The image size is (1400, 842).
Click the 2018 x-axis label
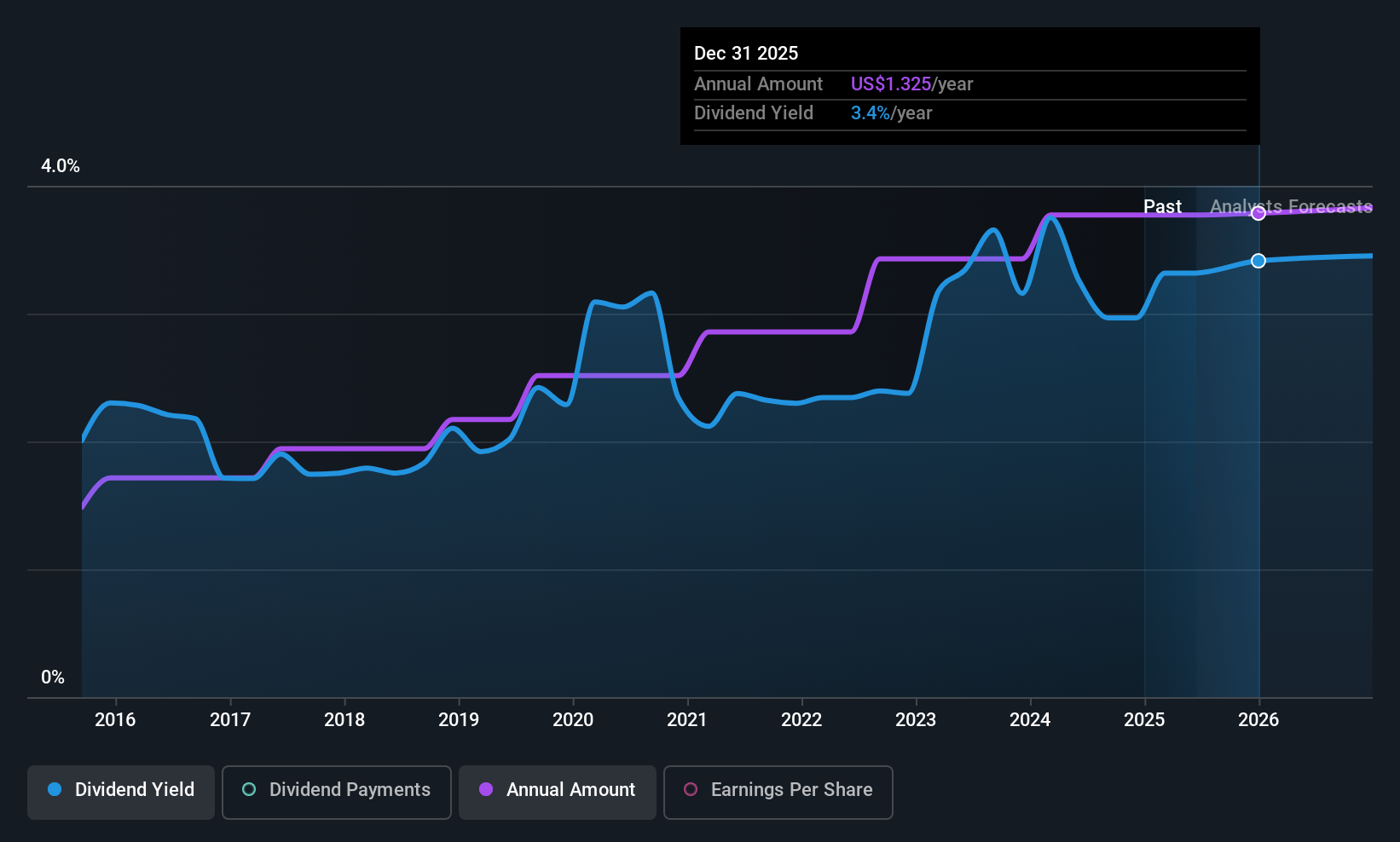[x=344, y=720]
